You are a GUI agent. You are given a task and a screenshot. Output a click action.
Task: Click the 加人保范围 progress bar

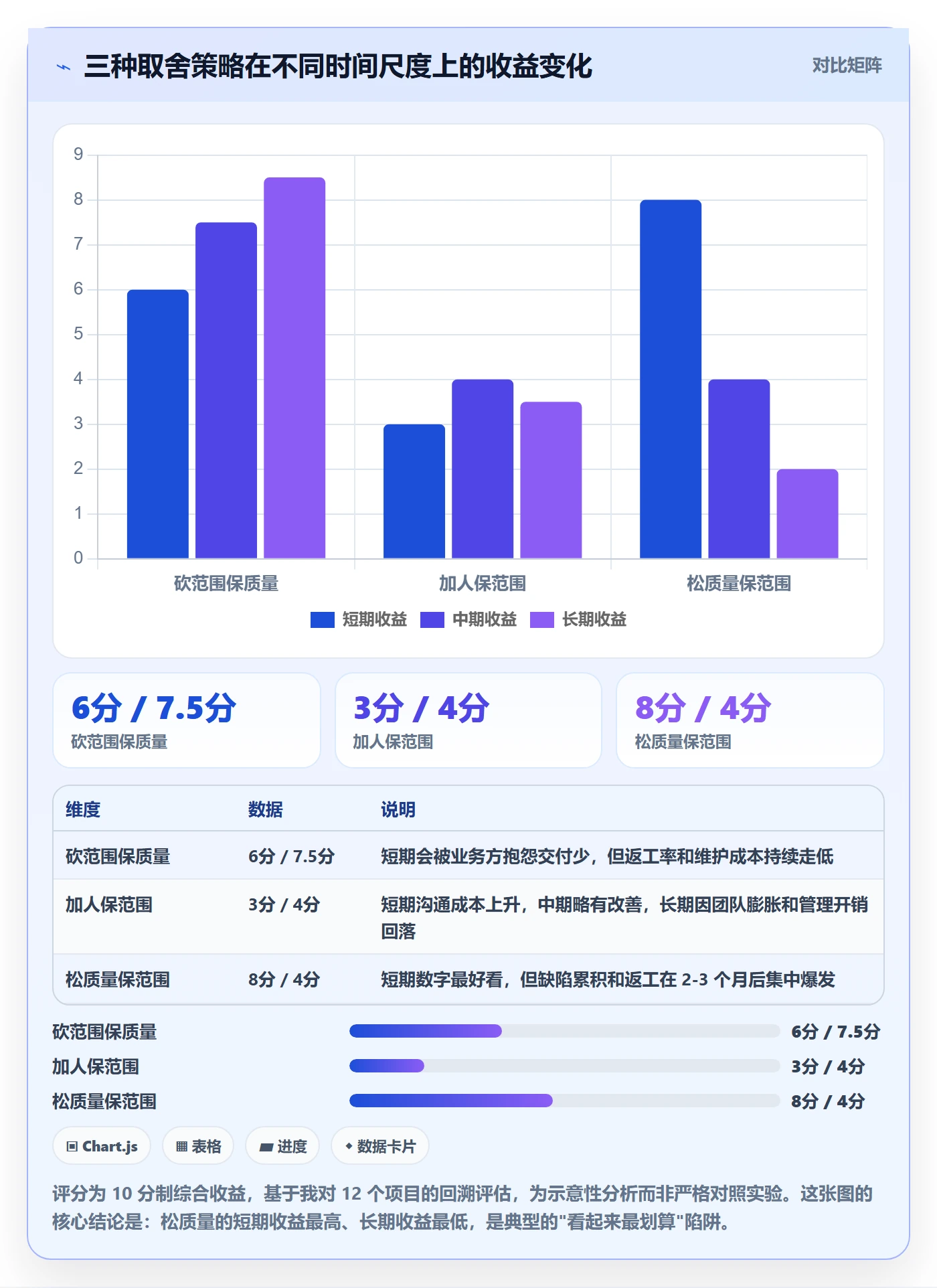(564, 1066)
